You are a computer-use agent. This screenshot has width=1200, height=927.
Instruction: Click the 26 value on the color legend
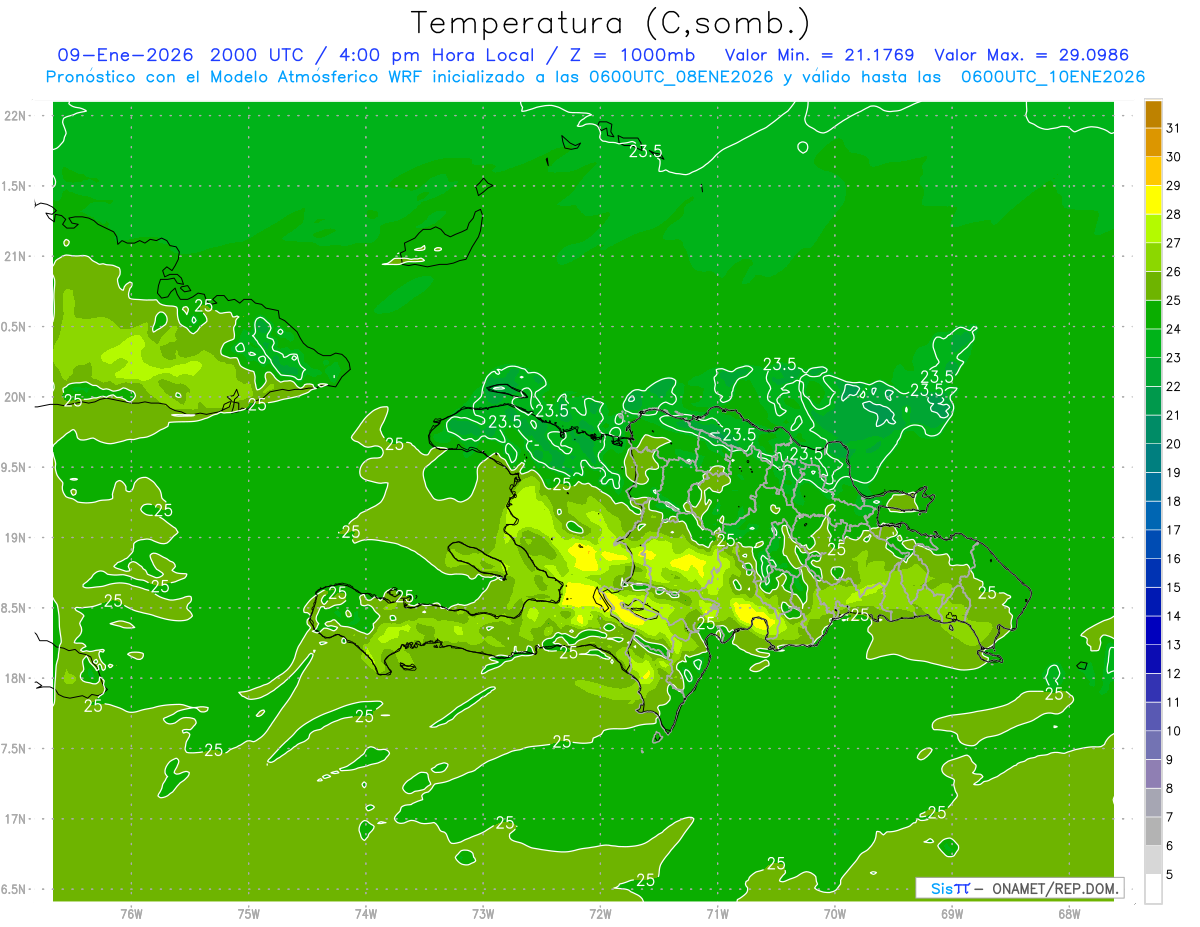1173,271
